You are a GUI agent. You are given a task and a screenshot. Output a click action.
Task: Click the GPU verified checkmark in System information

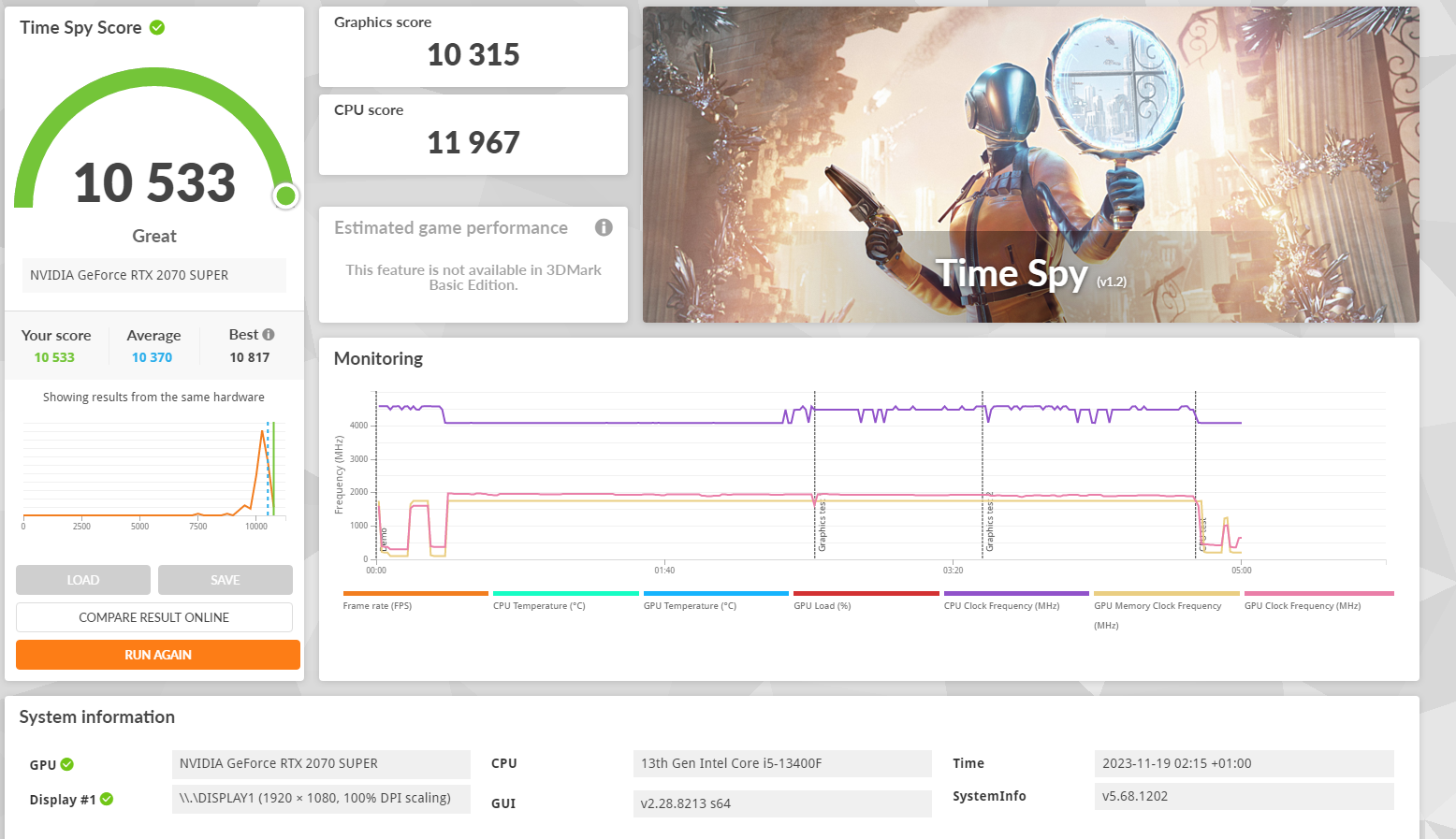[x=66, y=764]
